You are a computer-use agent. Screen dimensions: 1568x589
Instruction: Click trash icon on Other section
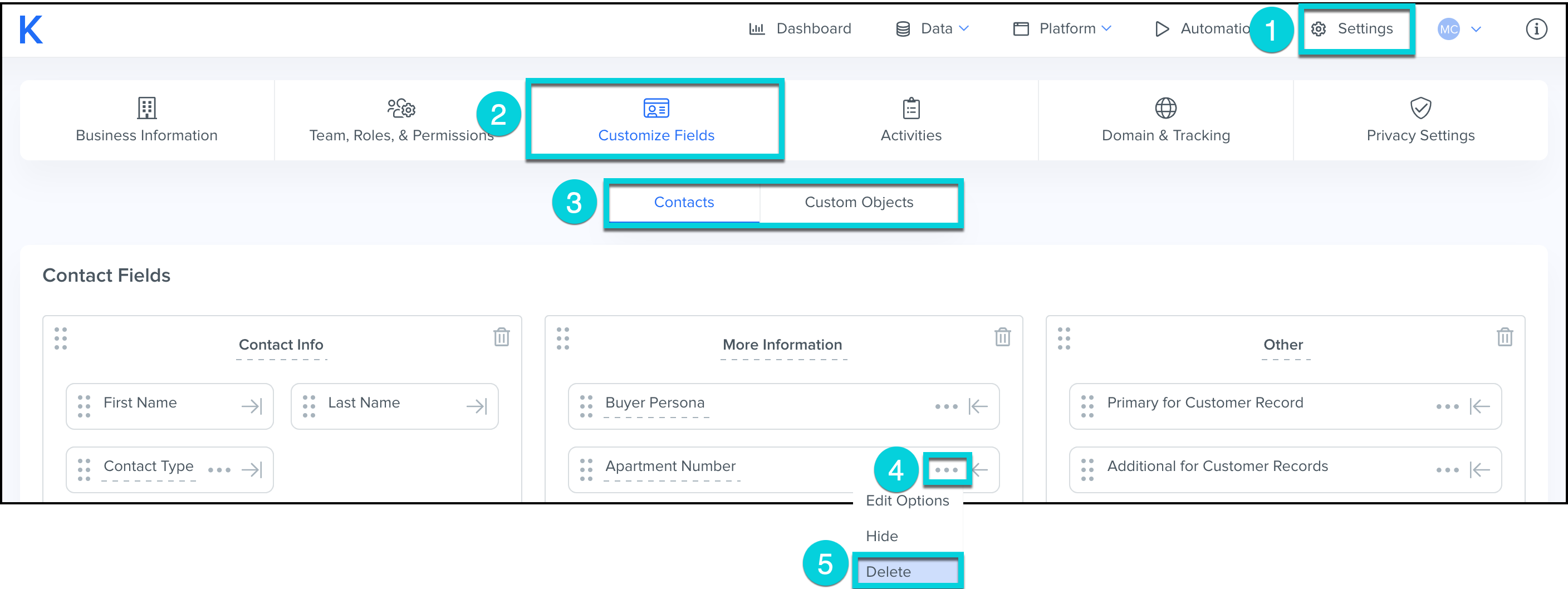click(1504, 336)
